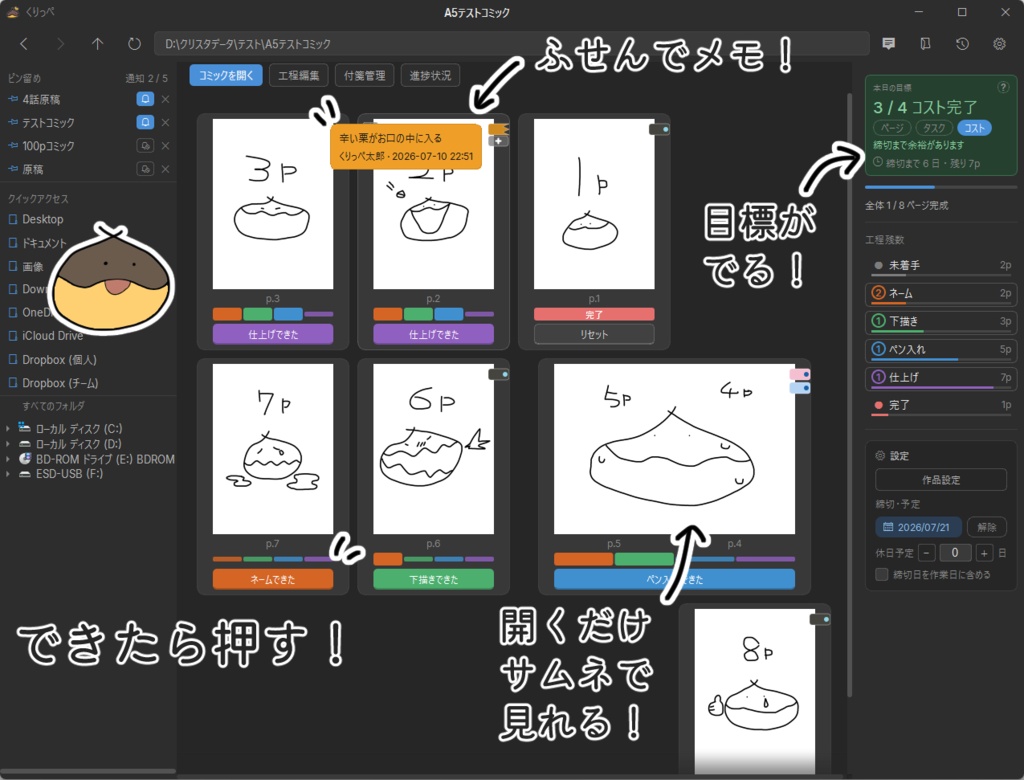Screen dimensions: 1024x780
Task: Click the calendar icon in deadline date
Action: pyautogui.click(x=888, y=527)
